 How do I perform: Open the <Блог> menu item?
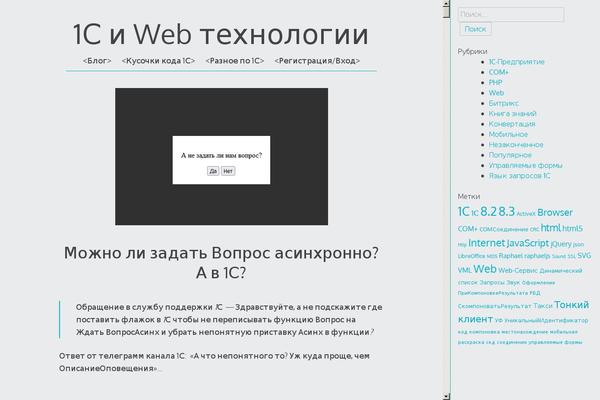97,61
